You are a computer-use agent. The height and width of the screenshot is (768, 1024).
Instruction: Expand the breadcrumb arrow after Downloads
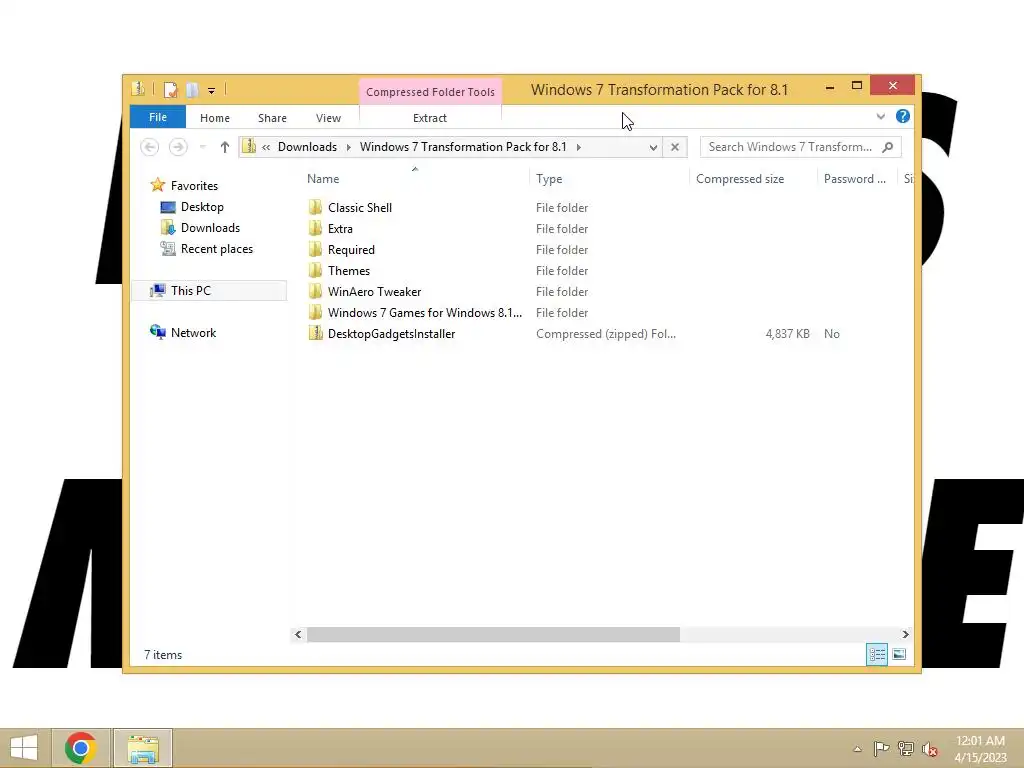[348, 147]
